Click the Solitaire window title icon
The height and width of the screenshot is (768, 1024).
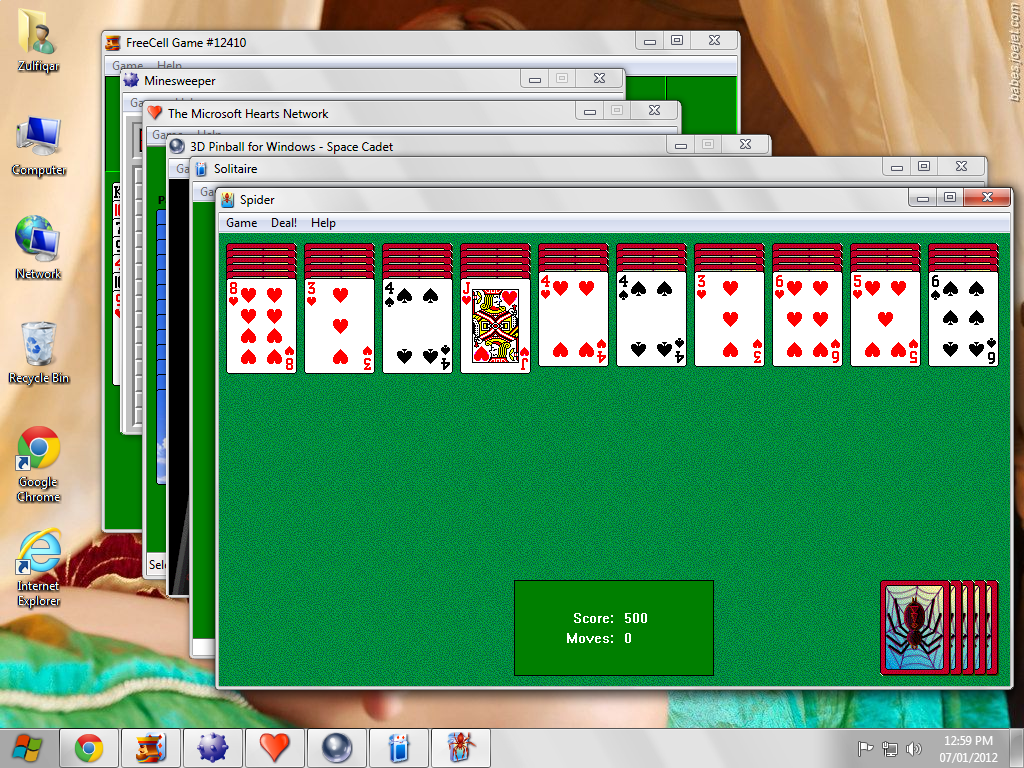click(201, 169)
